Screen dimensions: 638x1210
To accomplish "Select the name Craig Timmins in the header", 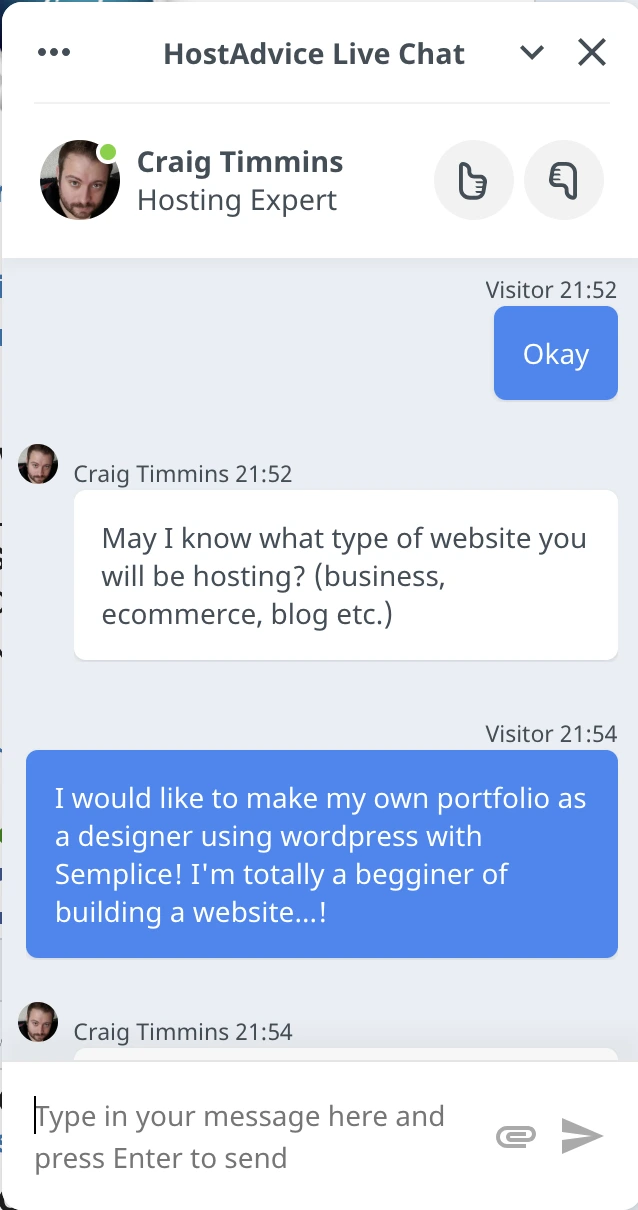I will pyautogui.click(x=240, y=161).
